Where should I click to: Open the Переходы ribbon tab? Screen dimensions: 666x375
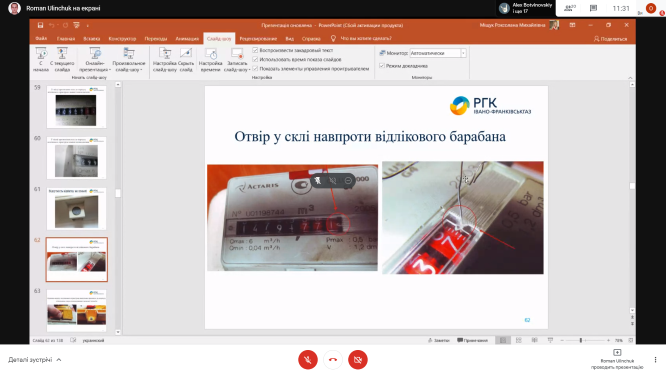pyautogui.click(x=156, y=39)
